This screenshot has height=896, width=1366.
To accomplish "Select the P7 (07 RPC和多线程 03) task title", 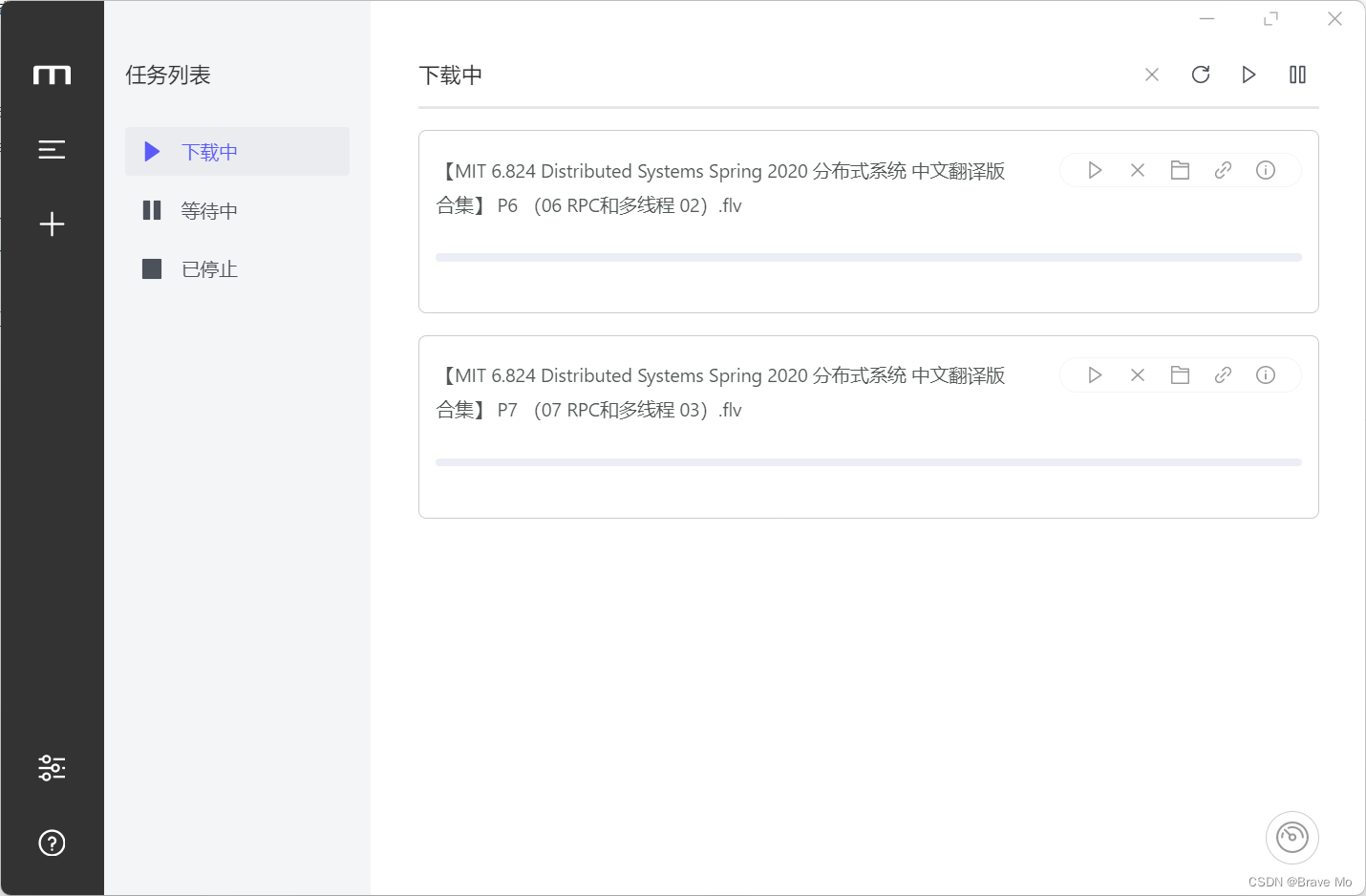I will (720, 393).
